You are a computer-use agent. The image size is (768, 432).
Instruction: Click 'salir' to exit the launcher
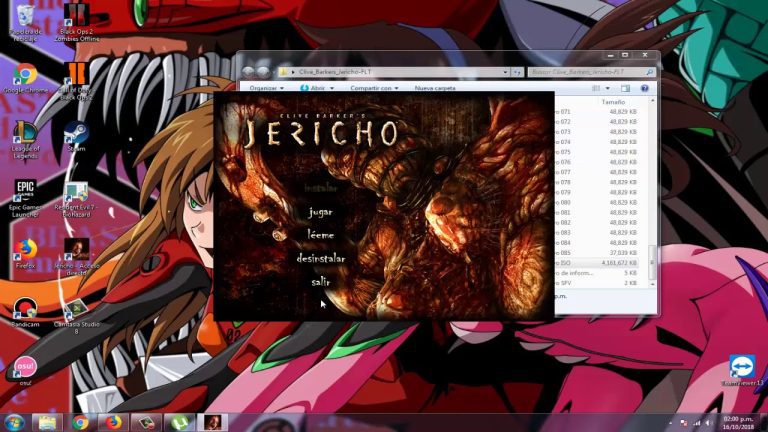(x=321, y=282)
